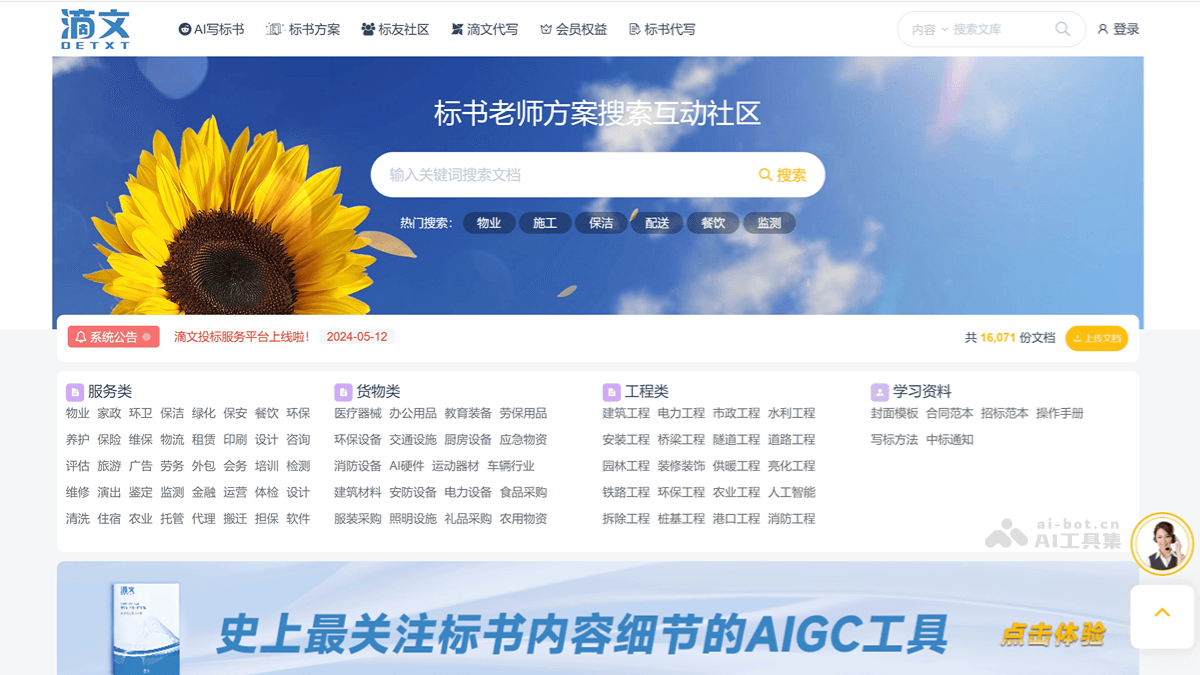Click the 学习资料 section header icon

pyautogui.click(x=879, y=392)
